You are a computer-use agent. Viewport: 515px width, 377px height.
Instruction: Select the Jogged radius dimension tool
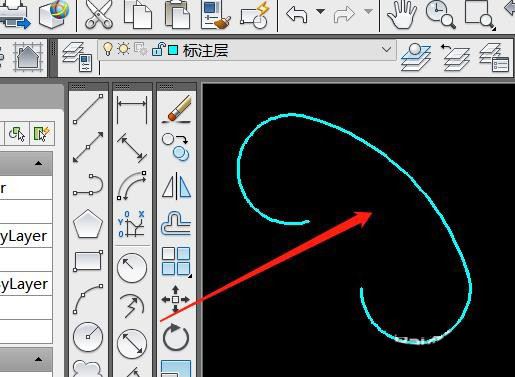point(132,306)
